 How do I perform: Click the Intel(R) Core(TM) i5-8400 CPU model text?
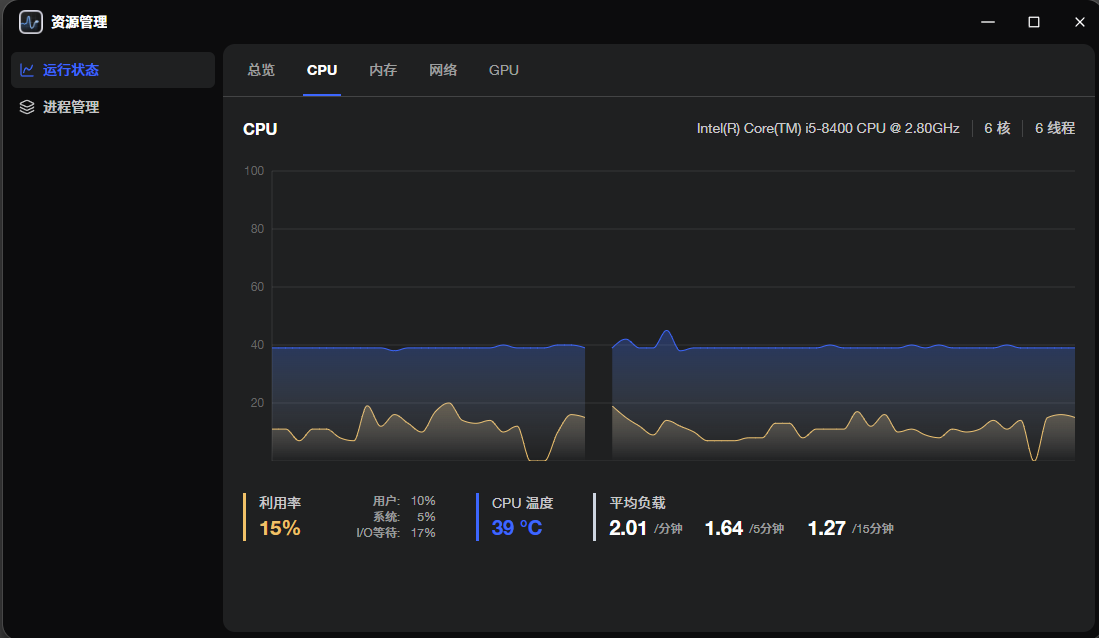[828, 128]
